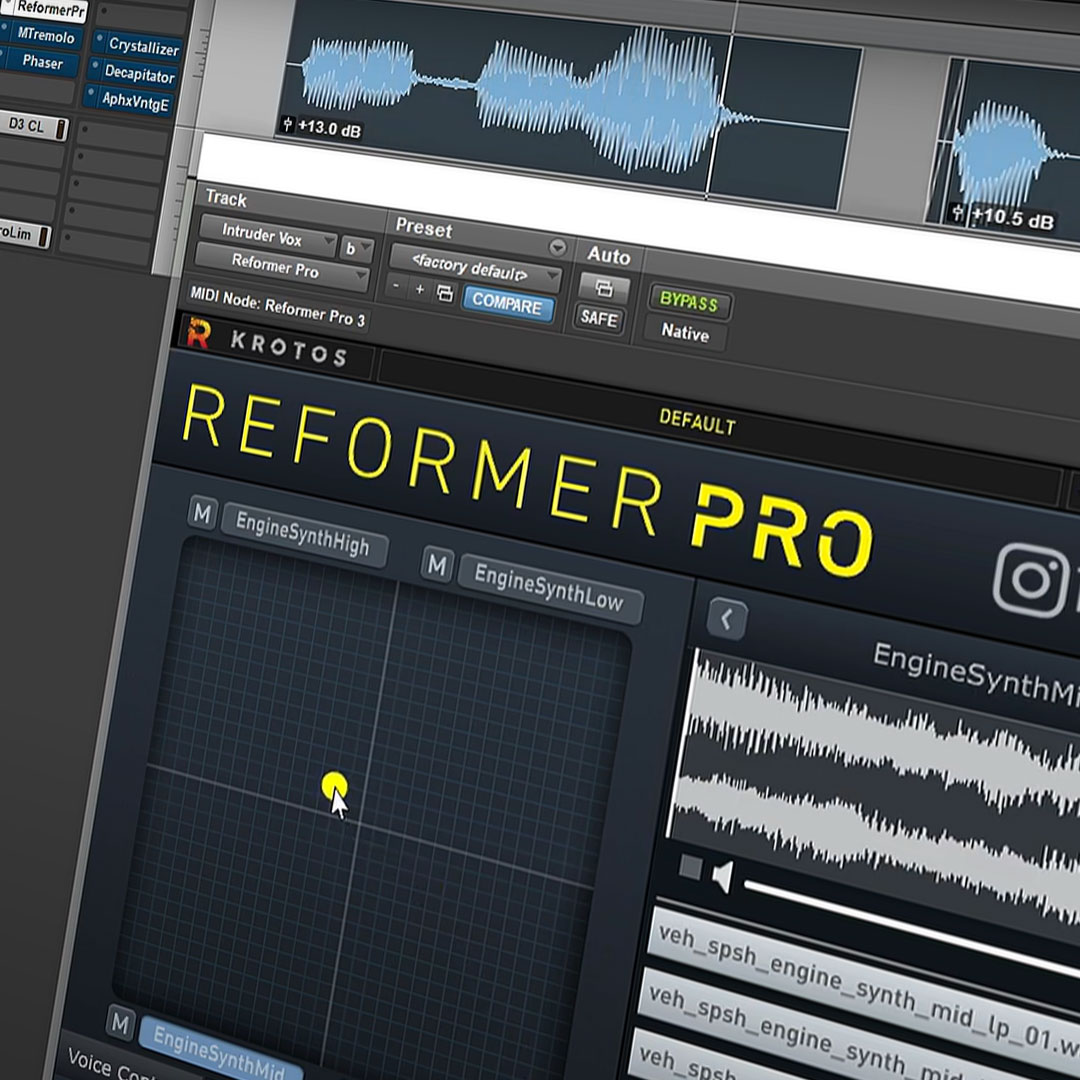Click the back chevron in the sample browser
This screenshot has width=1080, height=1080.
coord(727,619)
